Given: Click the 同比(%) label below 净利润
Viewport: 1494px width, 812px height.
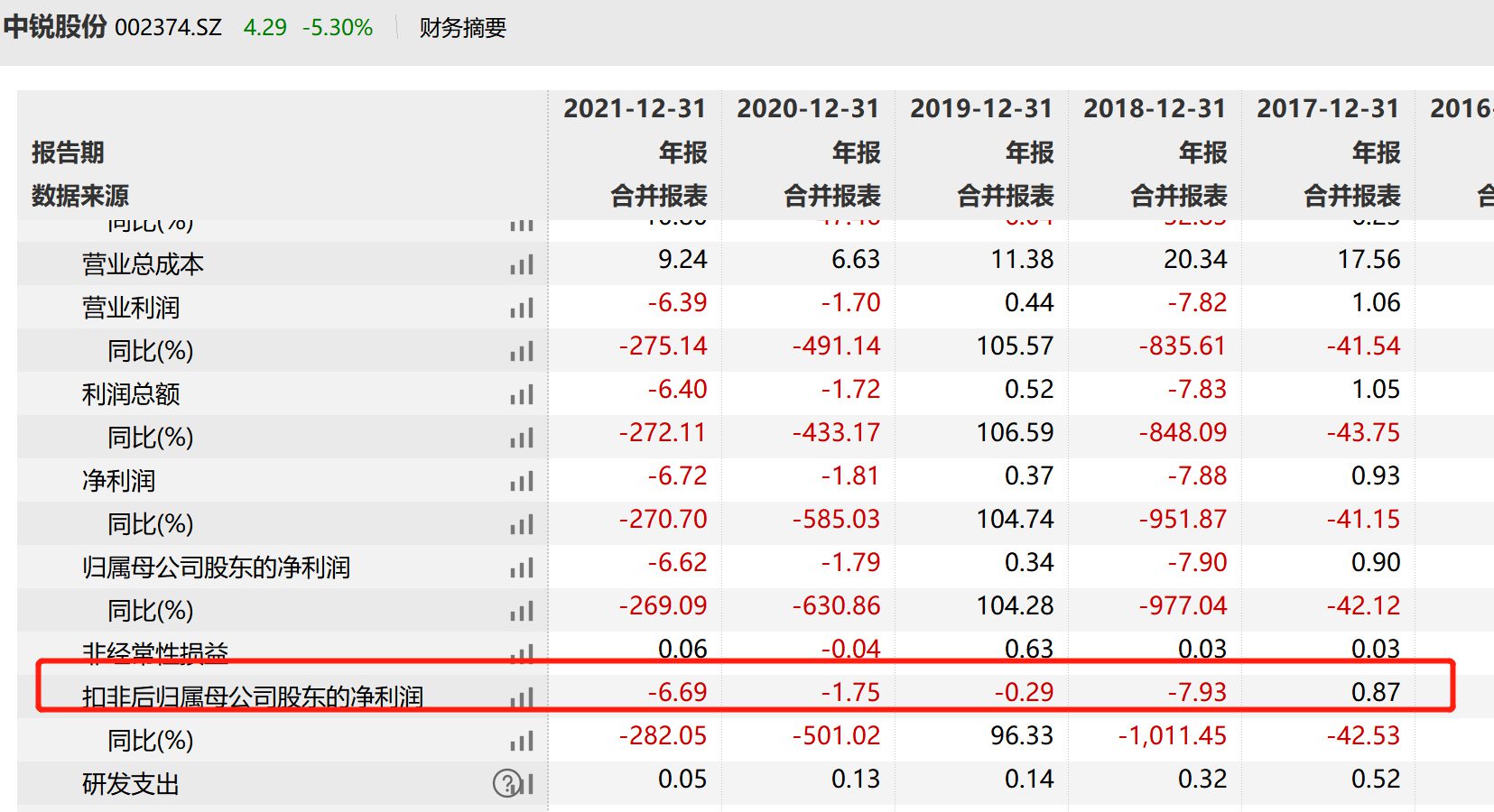Looking at the screenshot, I should pos(151,524).
